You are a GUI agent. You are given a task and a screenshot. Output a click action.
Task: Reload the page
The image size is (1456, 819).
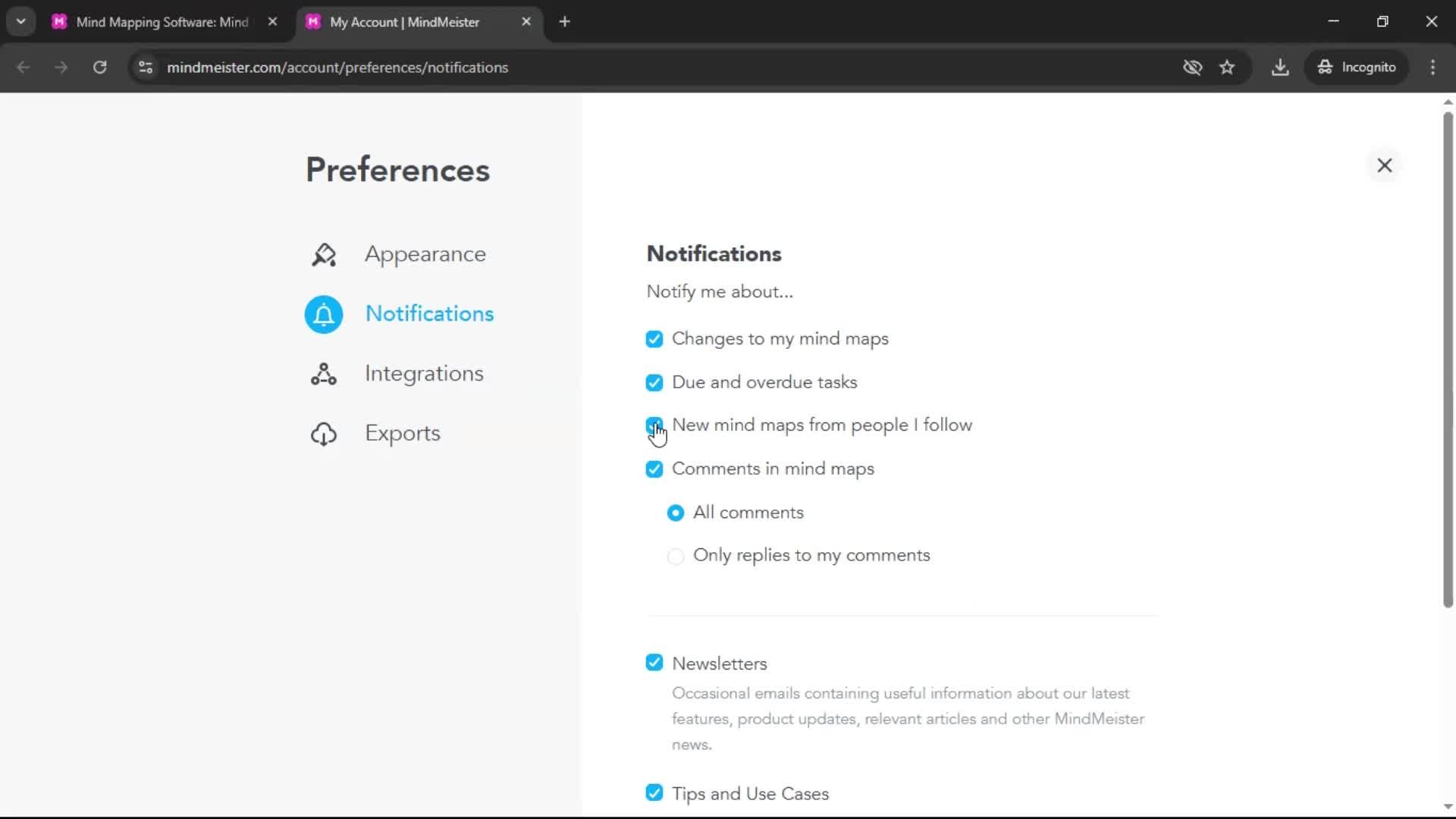point(99,67)
